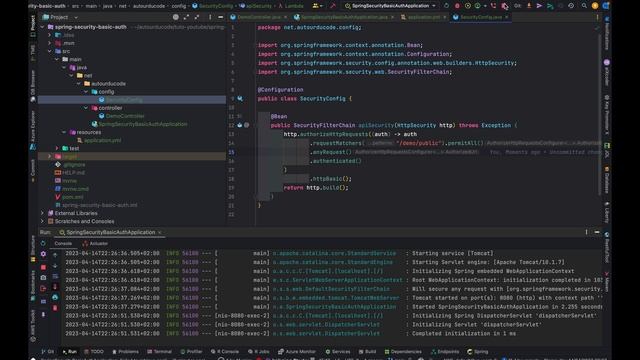
Task: Switch to DemoController.java editor tab
Action: point(259,17)
